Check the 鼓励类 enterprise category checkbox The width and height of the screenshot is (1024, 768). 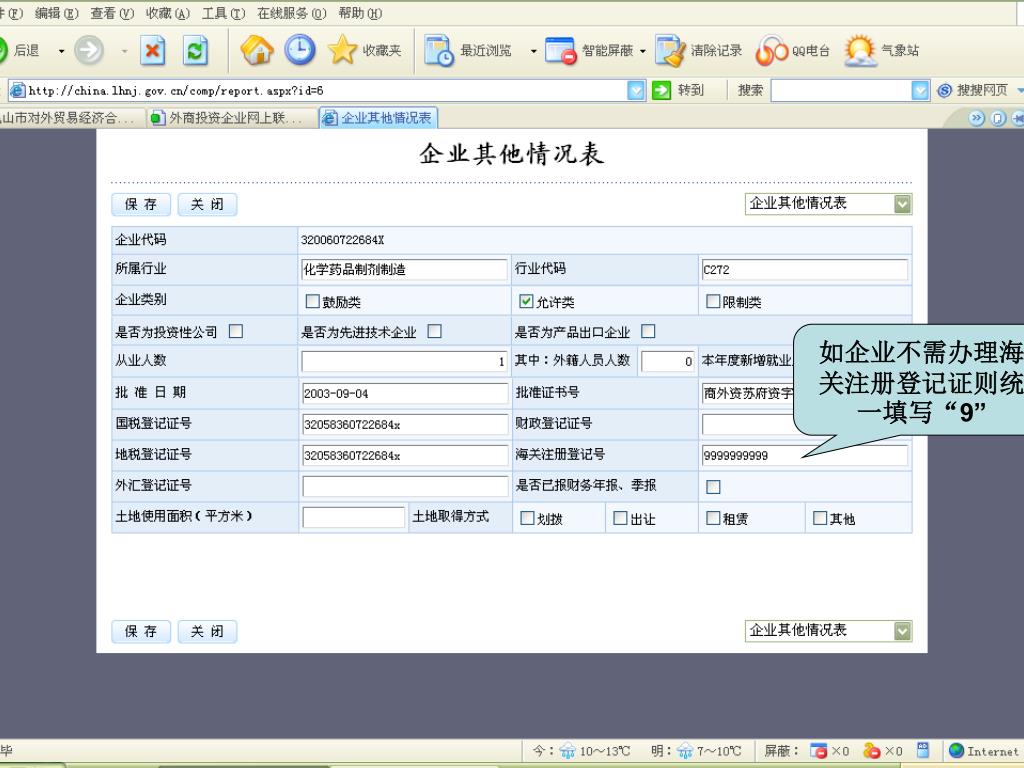pos(313,302)
